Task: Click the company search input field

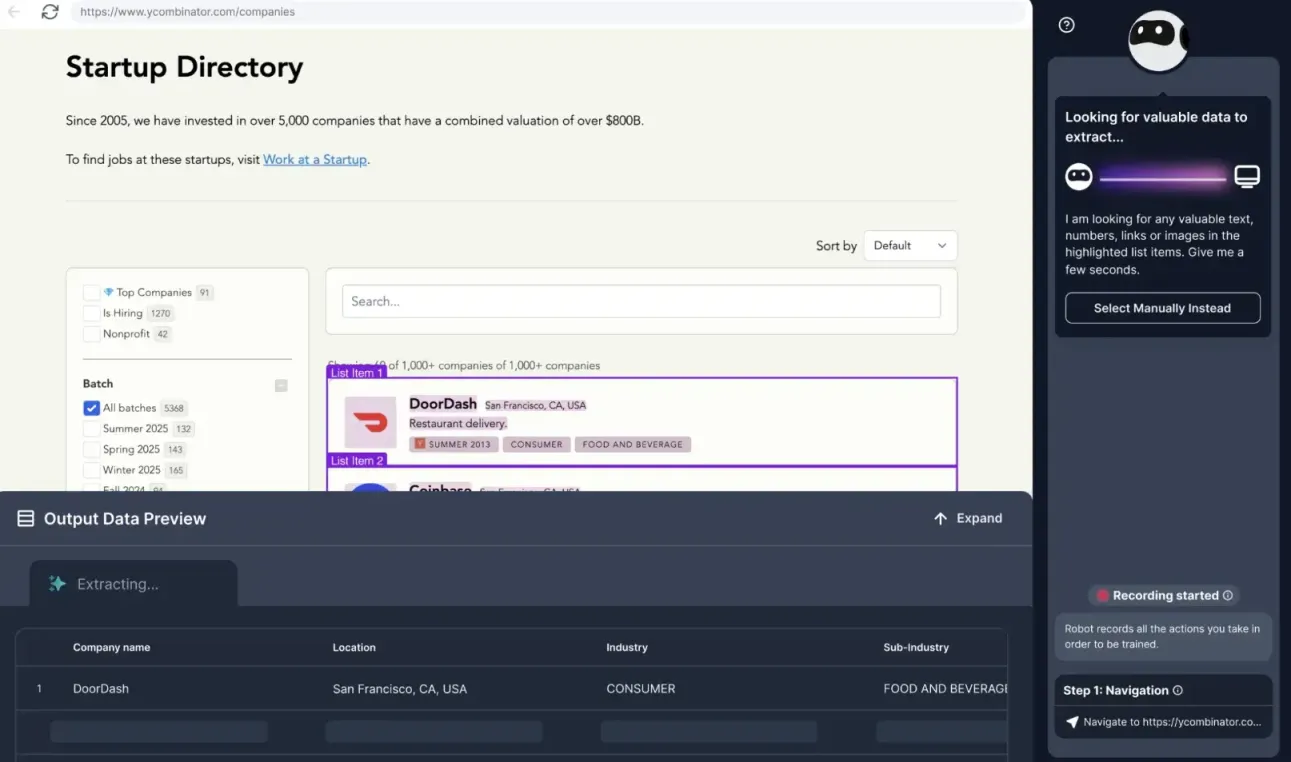Action: pyautogui.click(x=641, y=301)
